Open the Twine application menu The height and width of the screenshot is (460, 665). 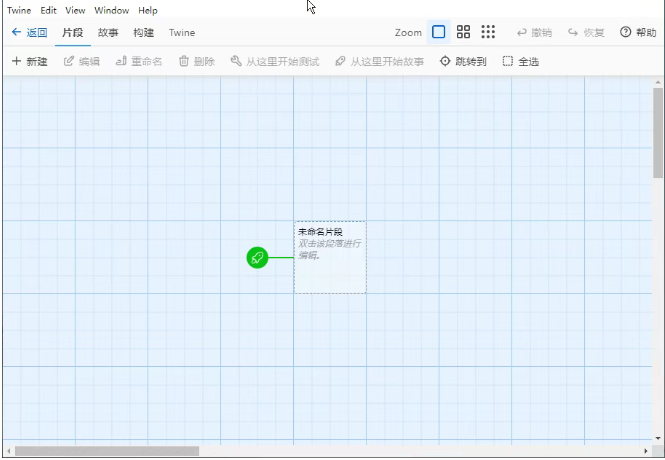tap(19, 10)
